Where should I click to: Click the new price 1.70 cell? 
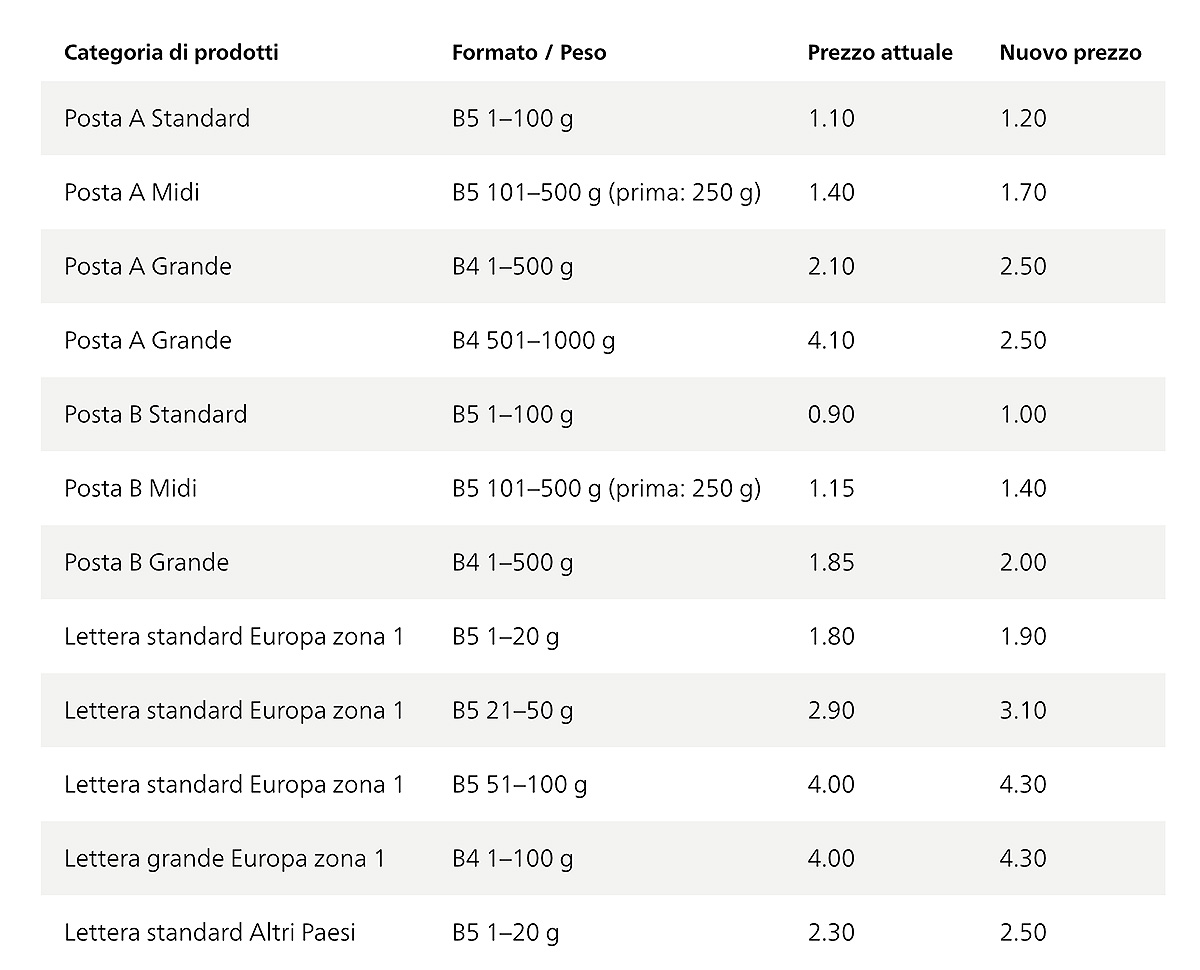[x=1023, y=193]
